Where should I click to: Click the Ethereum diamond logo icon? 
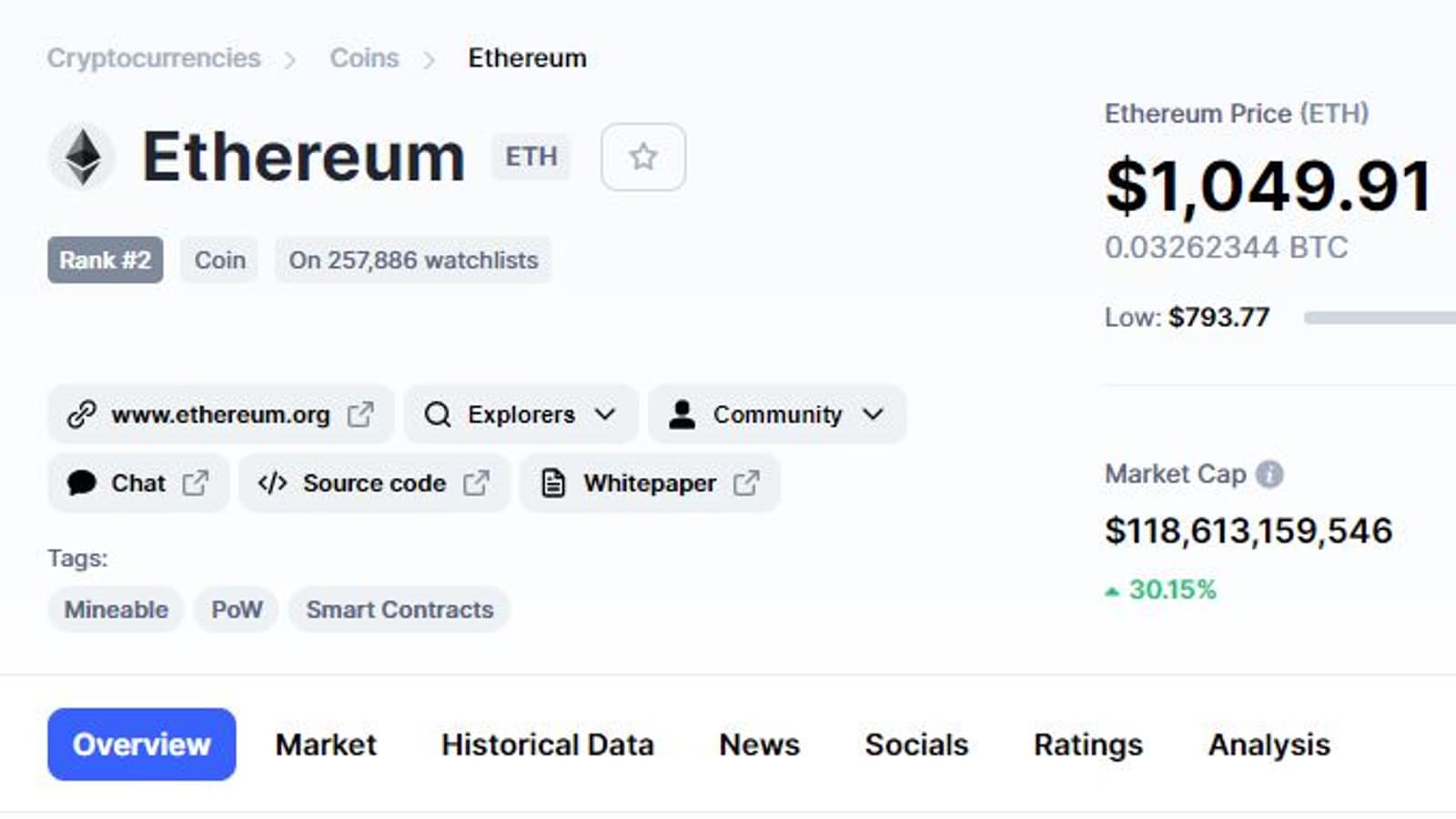coord(83,157)
